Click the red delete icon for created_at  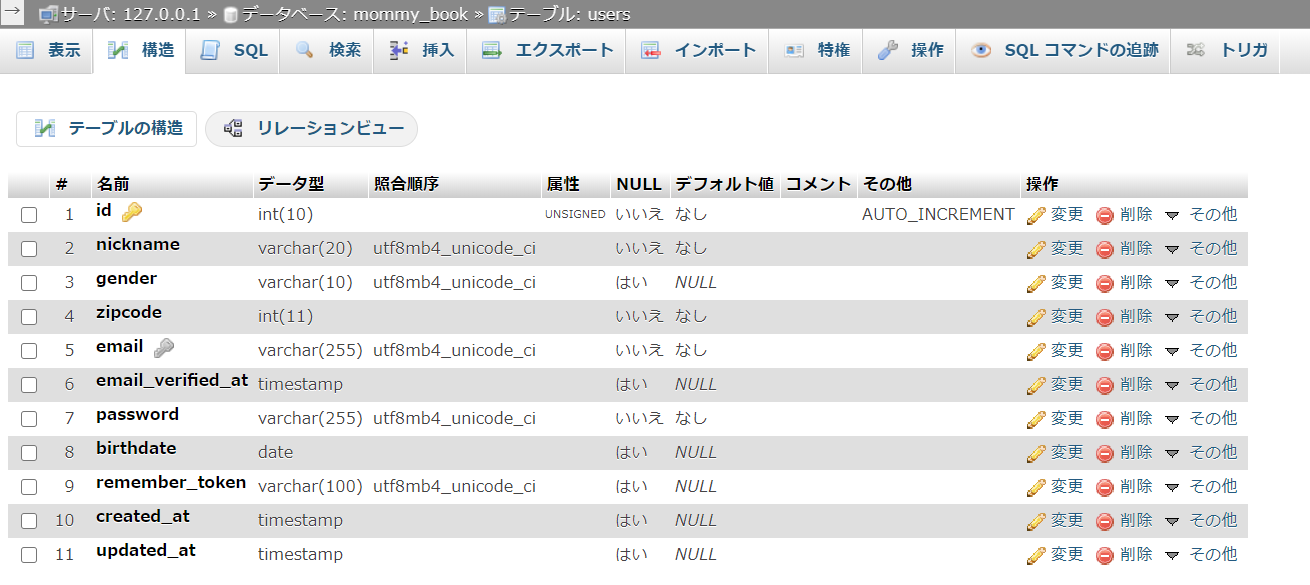coord(1105,521)
